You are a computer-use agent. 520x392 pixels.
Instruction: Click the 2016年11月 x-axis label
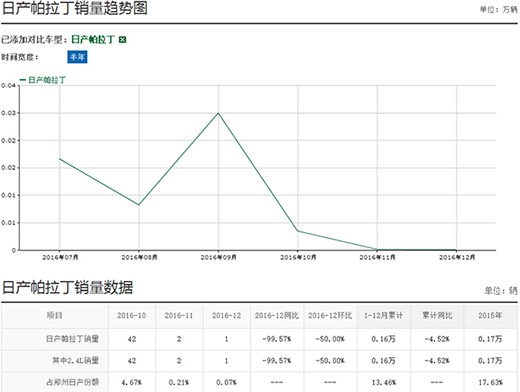pos(377,257)
